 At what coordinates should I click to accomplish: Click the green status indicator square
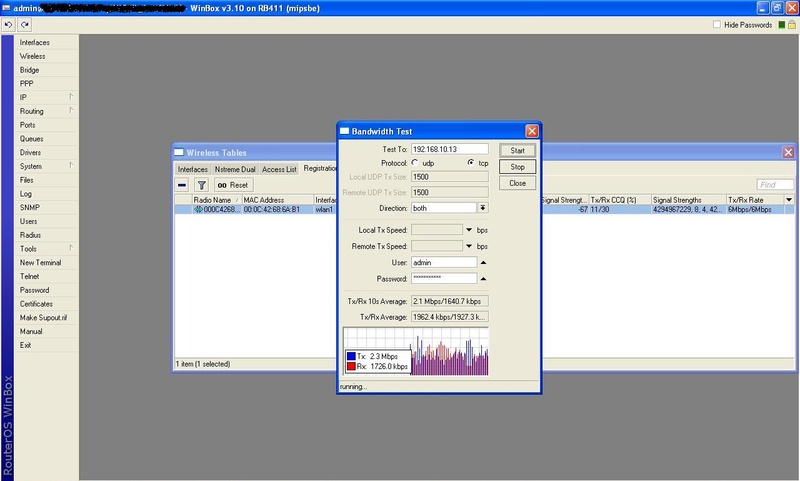[781, 24]
